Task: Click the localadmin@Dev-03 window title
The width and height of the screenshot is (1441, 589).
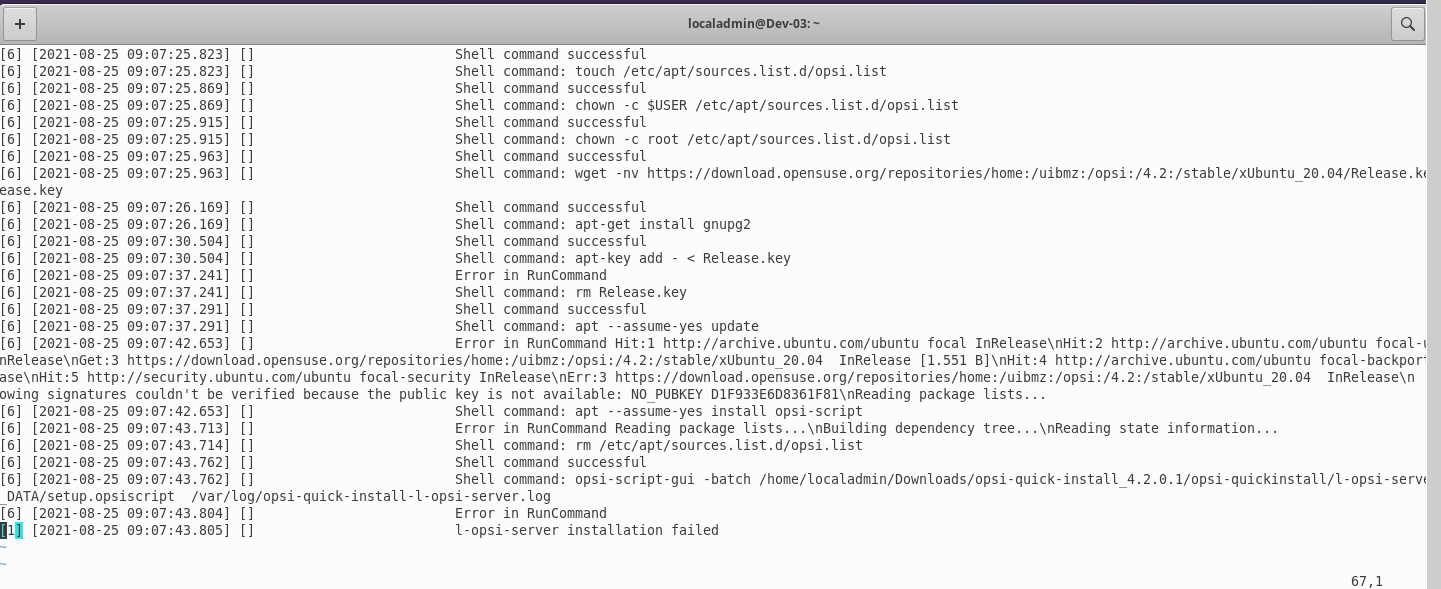Action: [754, 23]
